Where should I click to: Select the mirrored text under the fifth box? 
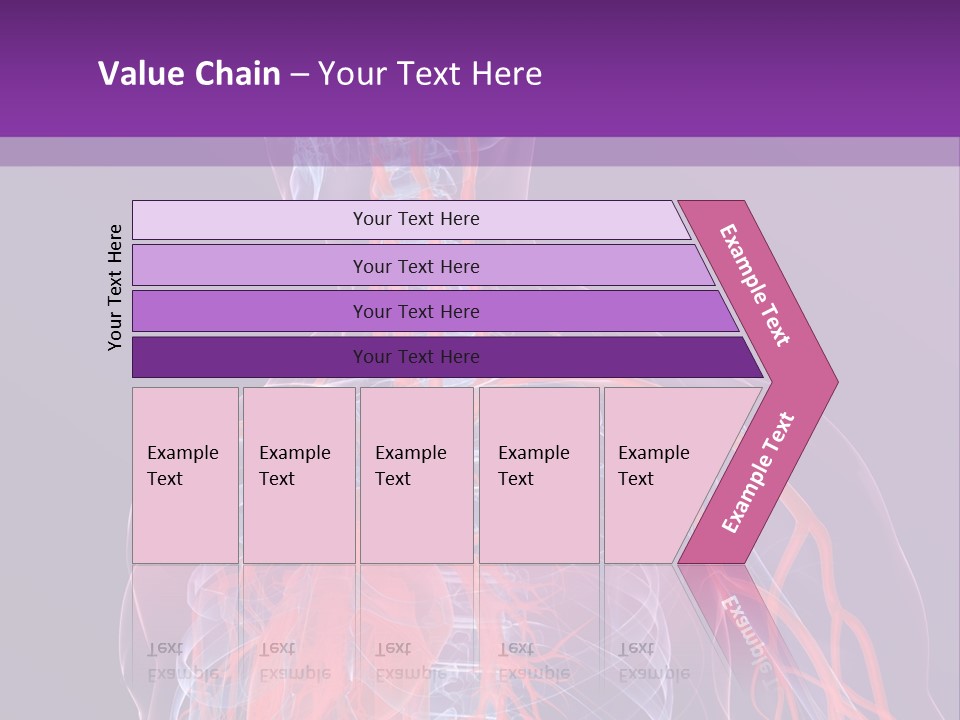point(653,660)
